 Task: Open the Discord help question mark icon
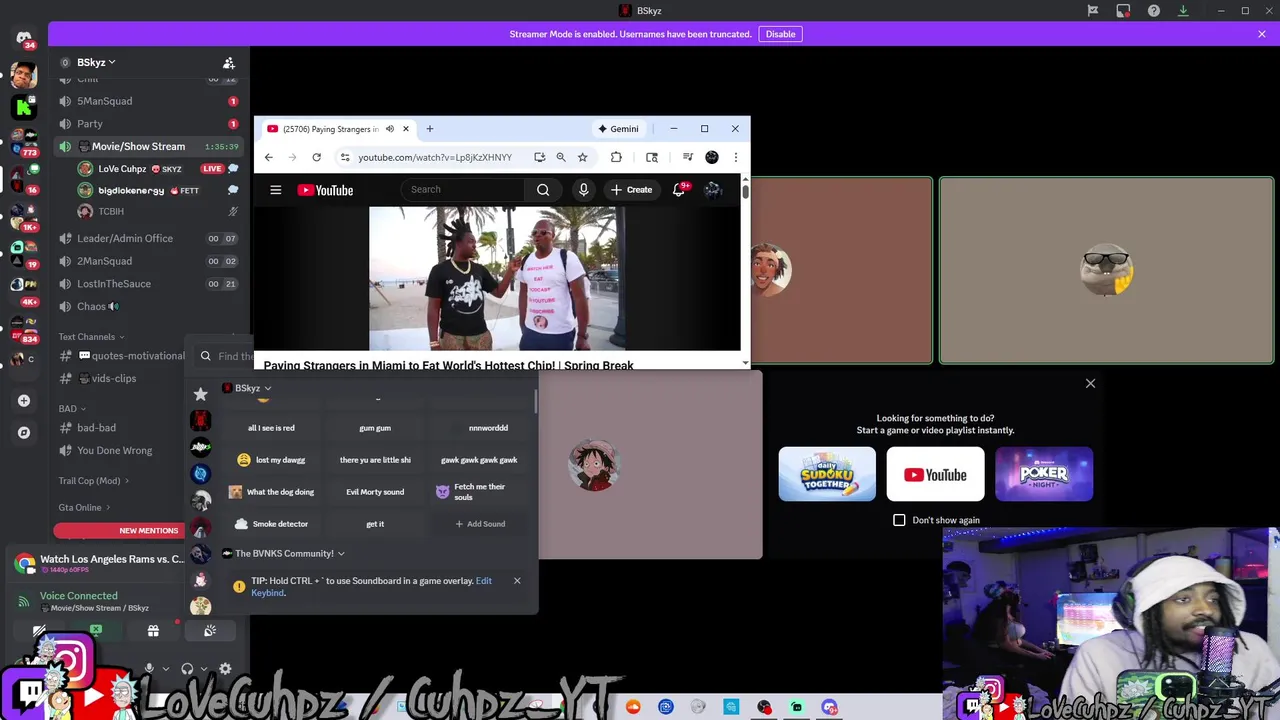tap(1154, 11)
